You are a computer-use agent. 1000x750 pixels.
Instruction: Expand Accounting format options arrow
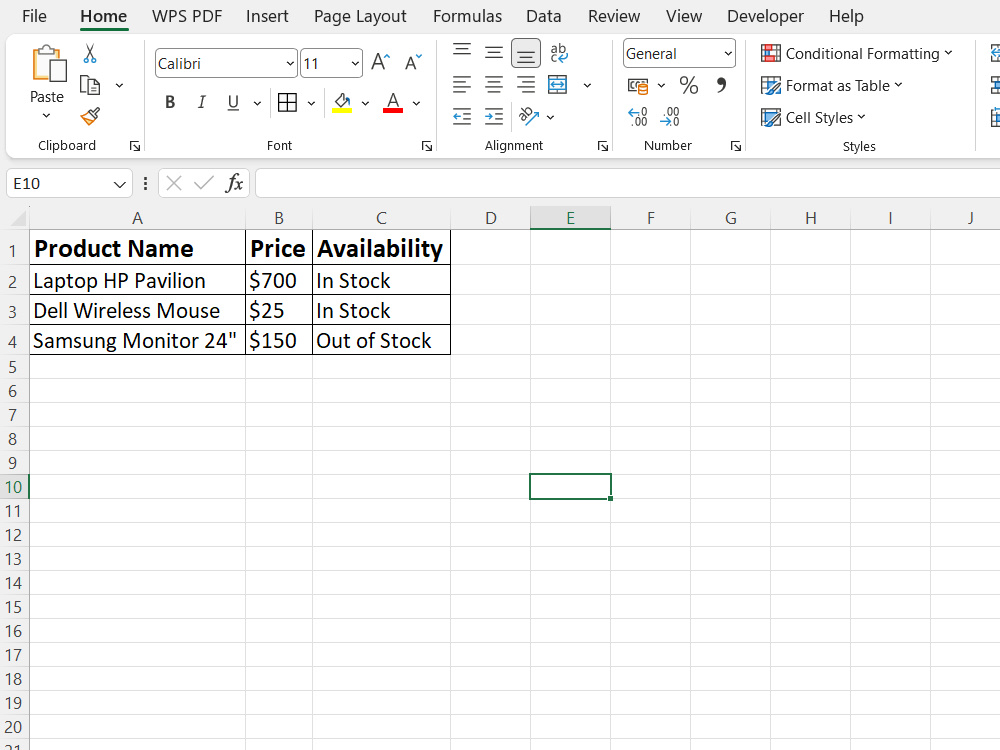click(661, 85)
